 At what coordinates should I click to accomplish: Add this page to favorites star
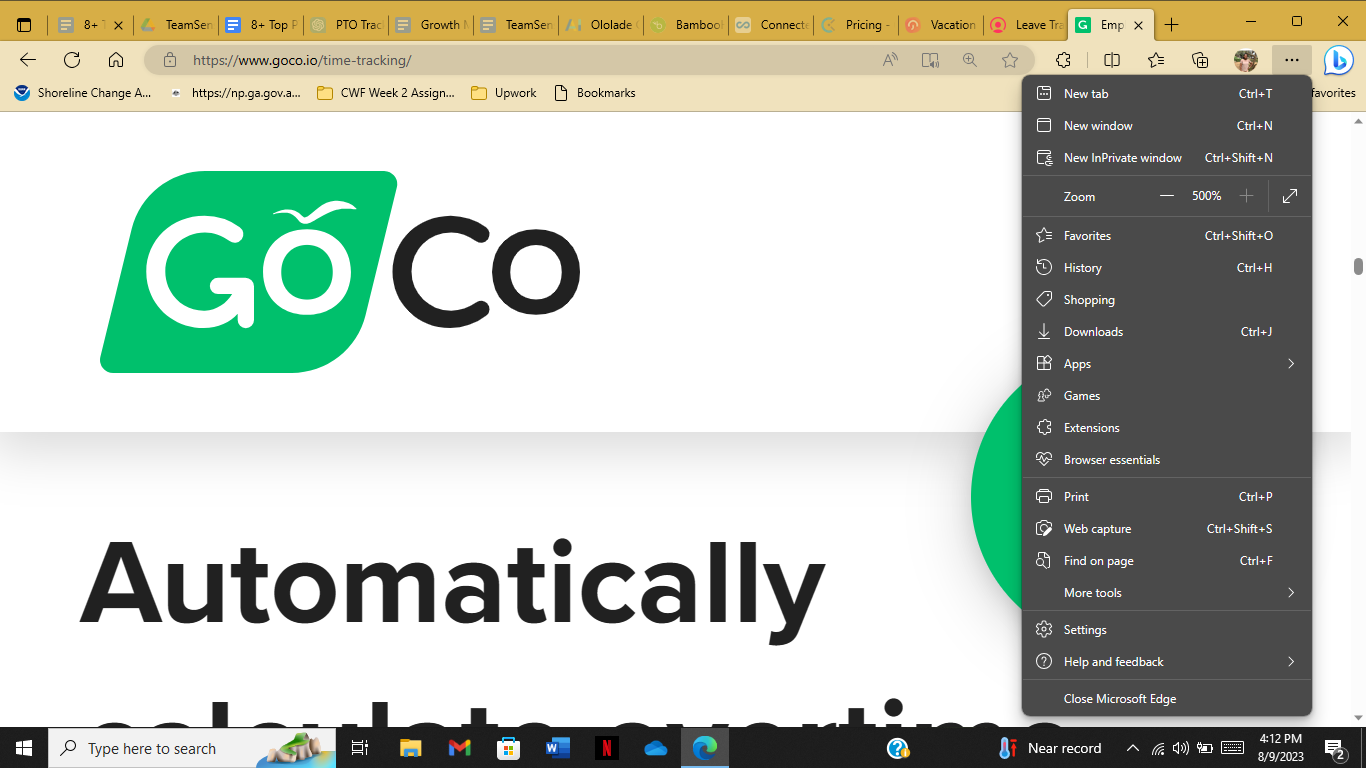1010,60
